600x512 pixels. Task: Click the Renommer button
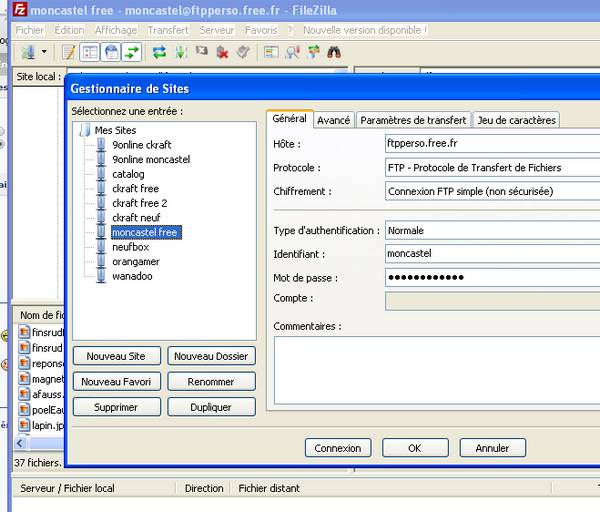211,382
